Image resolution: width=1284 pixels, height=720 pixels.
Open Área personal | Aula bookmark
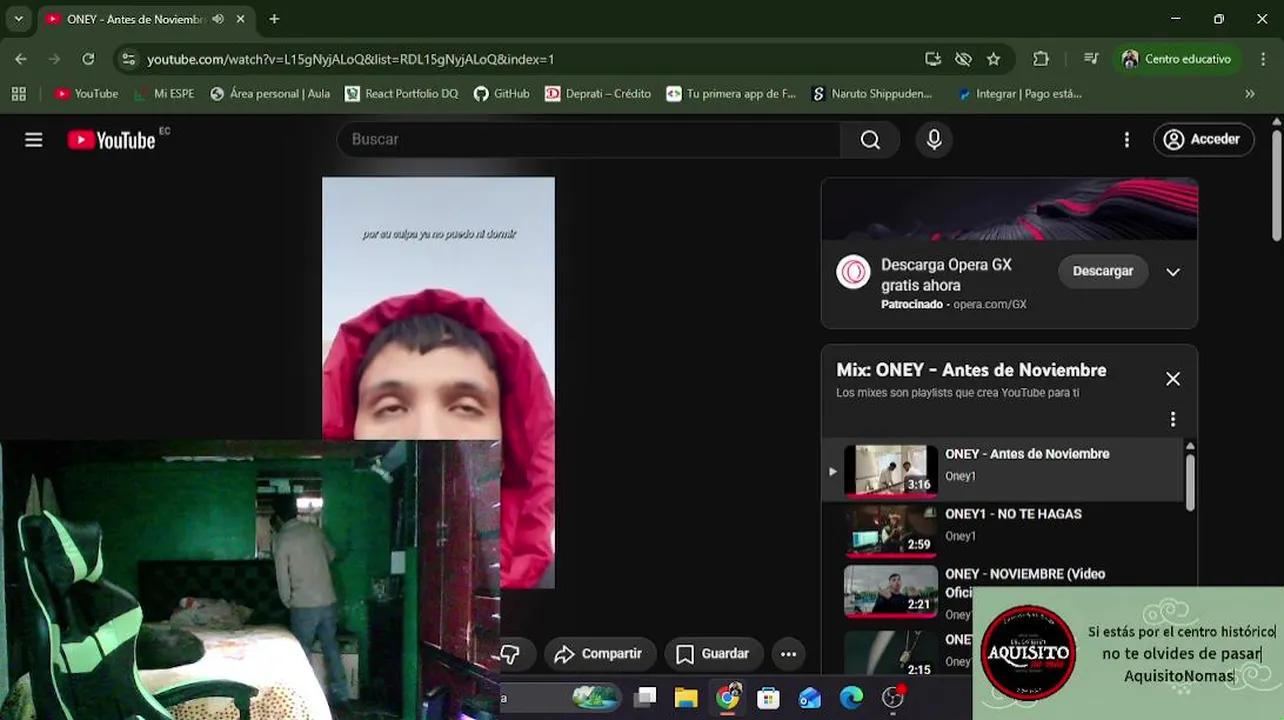tap(269, 94)
